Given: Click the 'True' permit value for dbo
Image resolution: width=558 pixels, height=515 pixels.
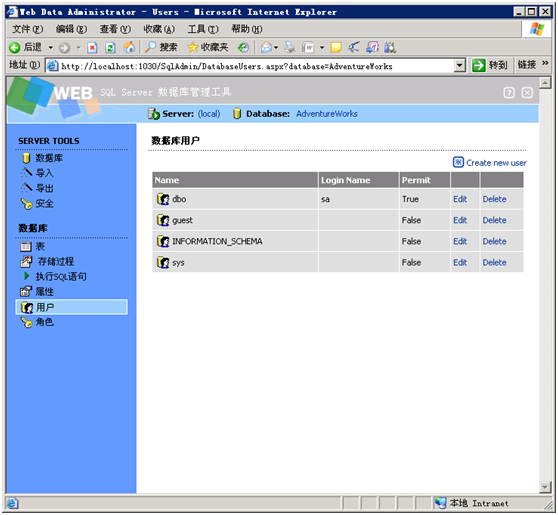Looking at the screenshot, I should 410,199.
